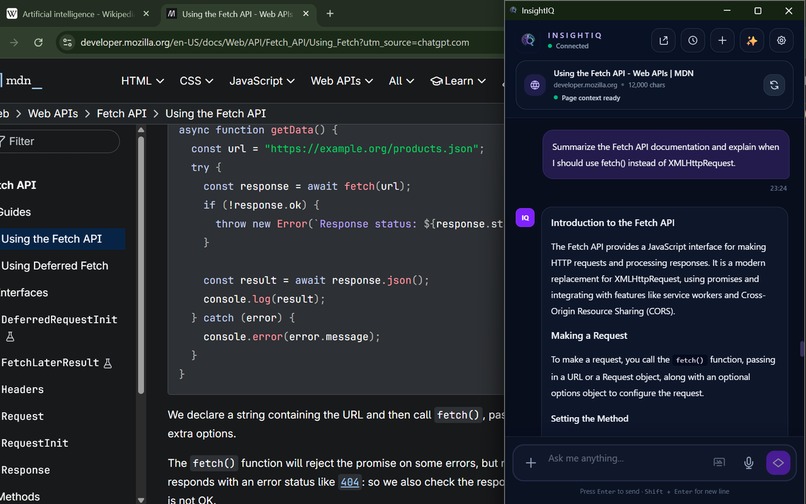Click experimental flask icon under DeferredRequestInit

[10, 337]
